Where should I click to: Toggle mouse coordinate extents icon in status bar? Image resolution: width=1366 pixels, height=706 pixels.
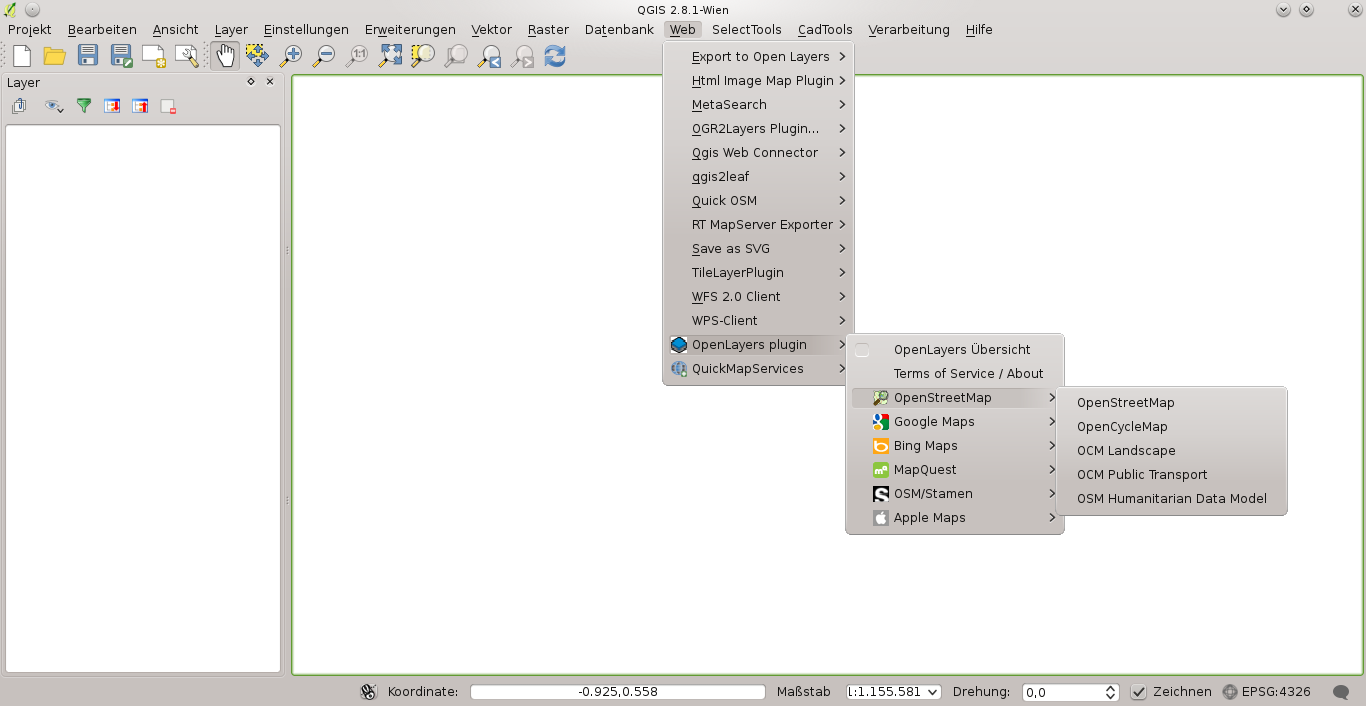tap(369, 692)
